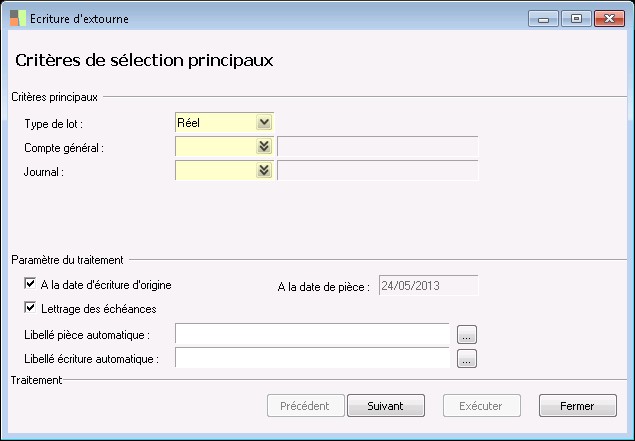The height and width of the screenshot is (441, 635).
Task: Focus the Libellé pièce automatique text field
Action: 312,334
